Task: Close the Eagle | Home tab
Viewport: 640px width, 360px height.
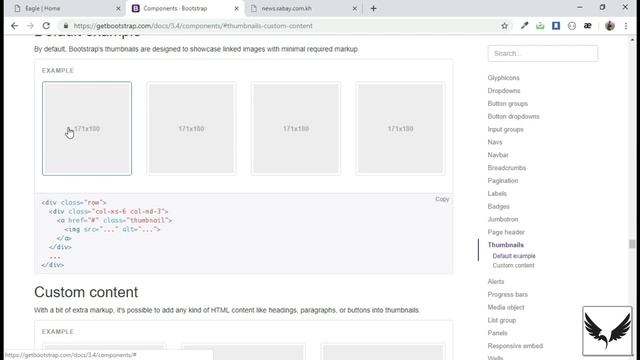Action: click(x=118, y=8)
